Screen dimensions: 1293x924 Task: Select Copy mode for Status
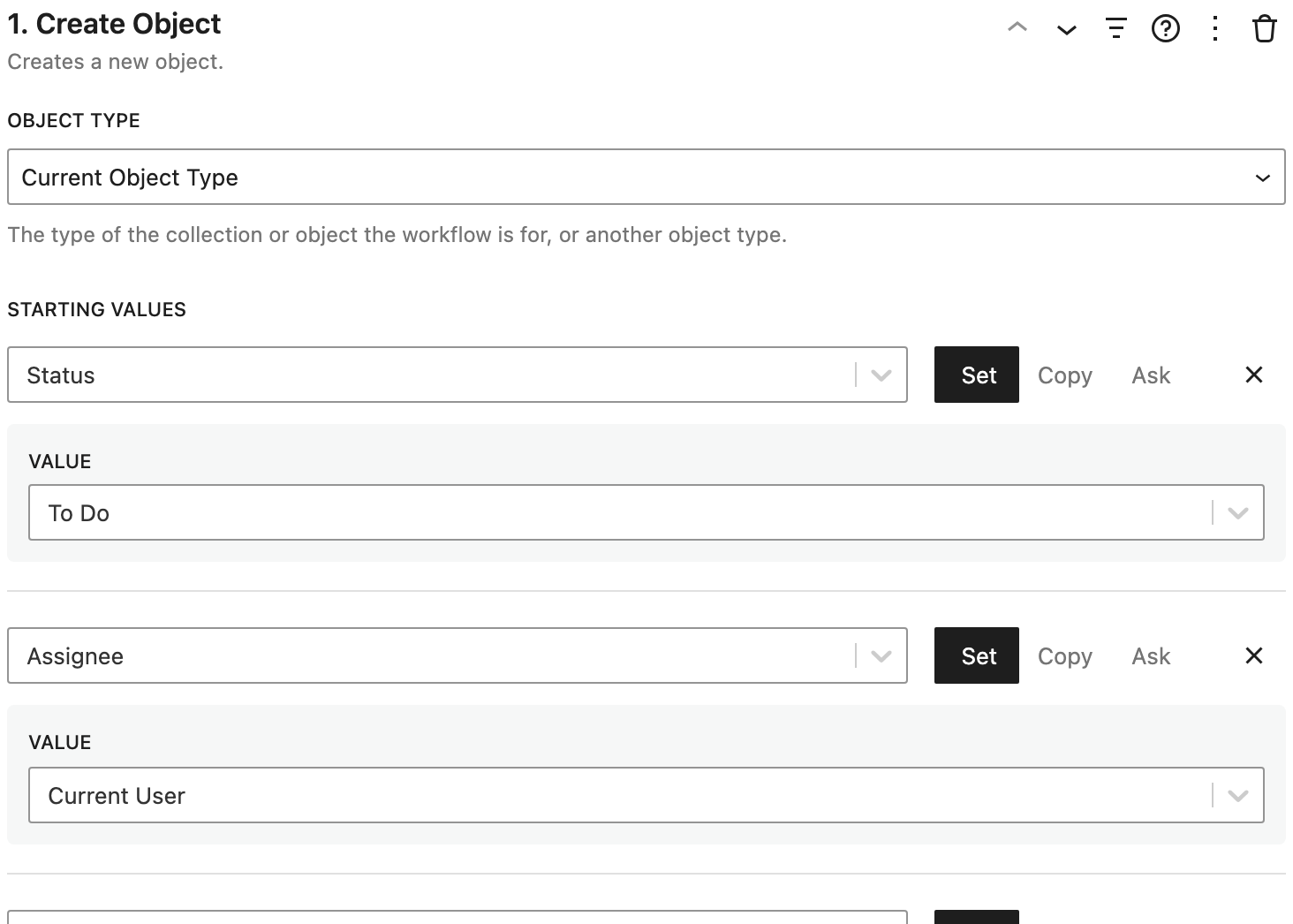tap(1065, 375)
